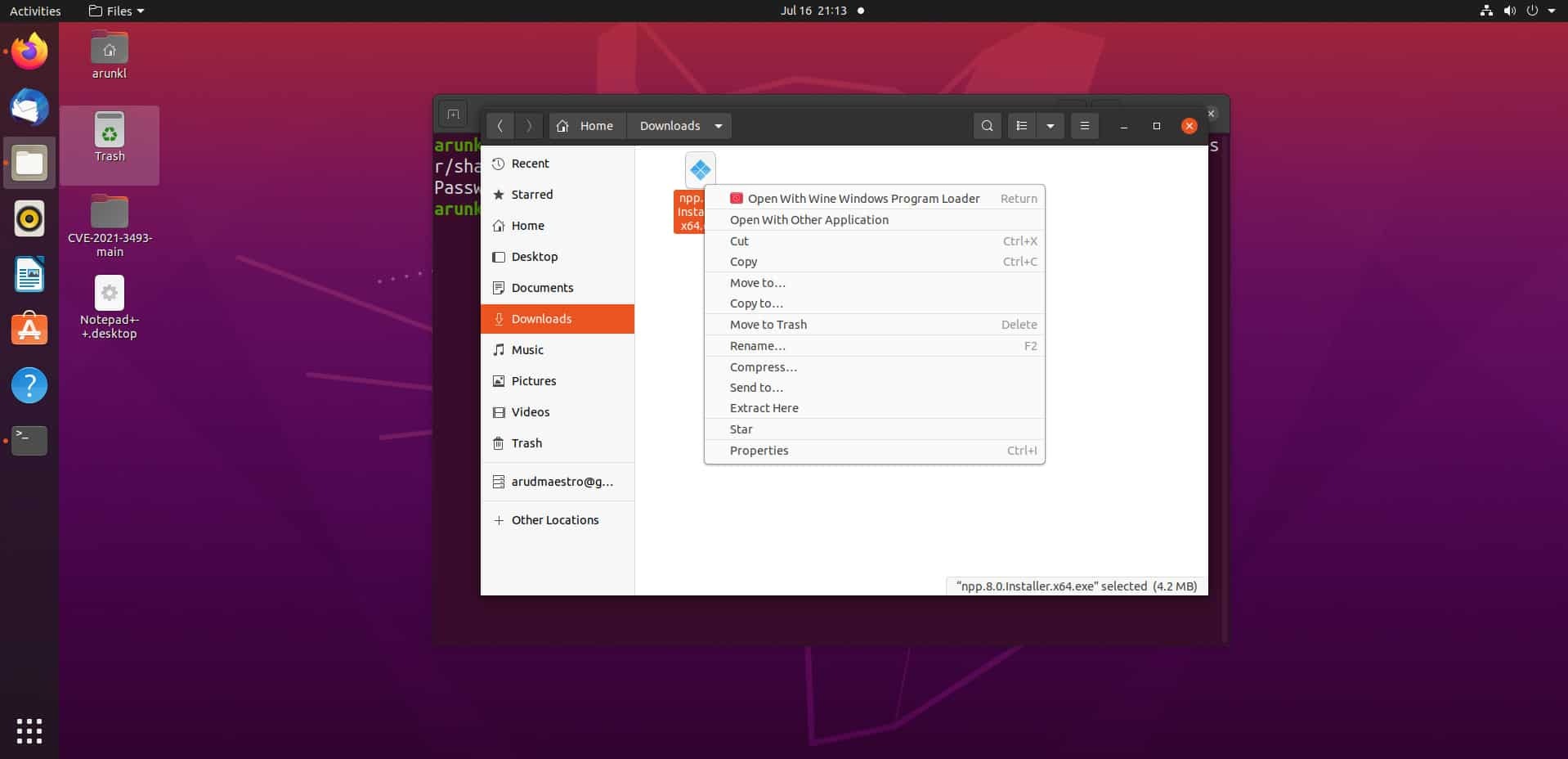Select npp installer exe file icon
This screenshot has width=1568, height=759.
tap(701, 170)
